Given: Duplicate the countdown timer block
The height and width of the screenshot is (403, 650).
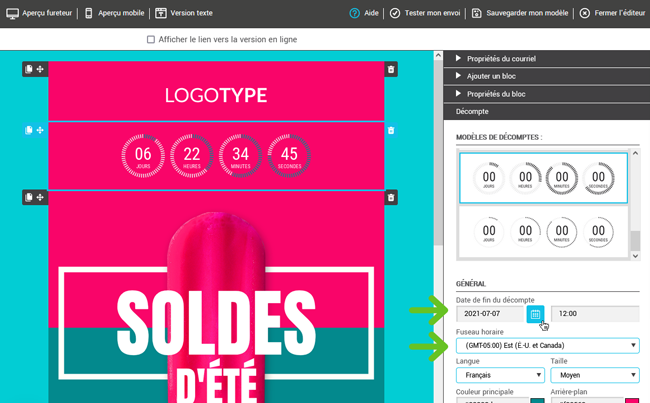Looking at the screenshot, I should pos(29,131).
